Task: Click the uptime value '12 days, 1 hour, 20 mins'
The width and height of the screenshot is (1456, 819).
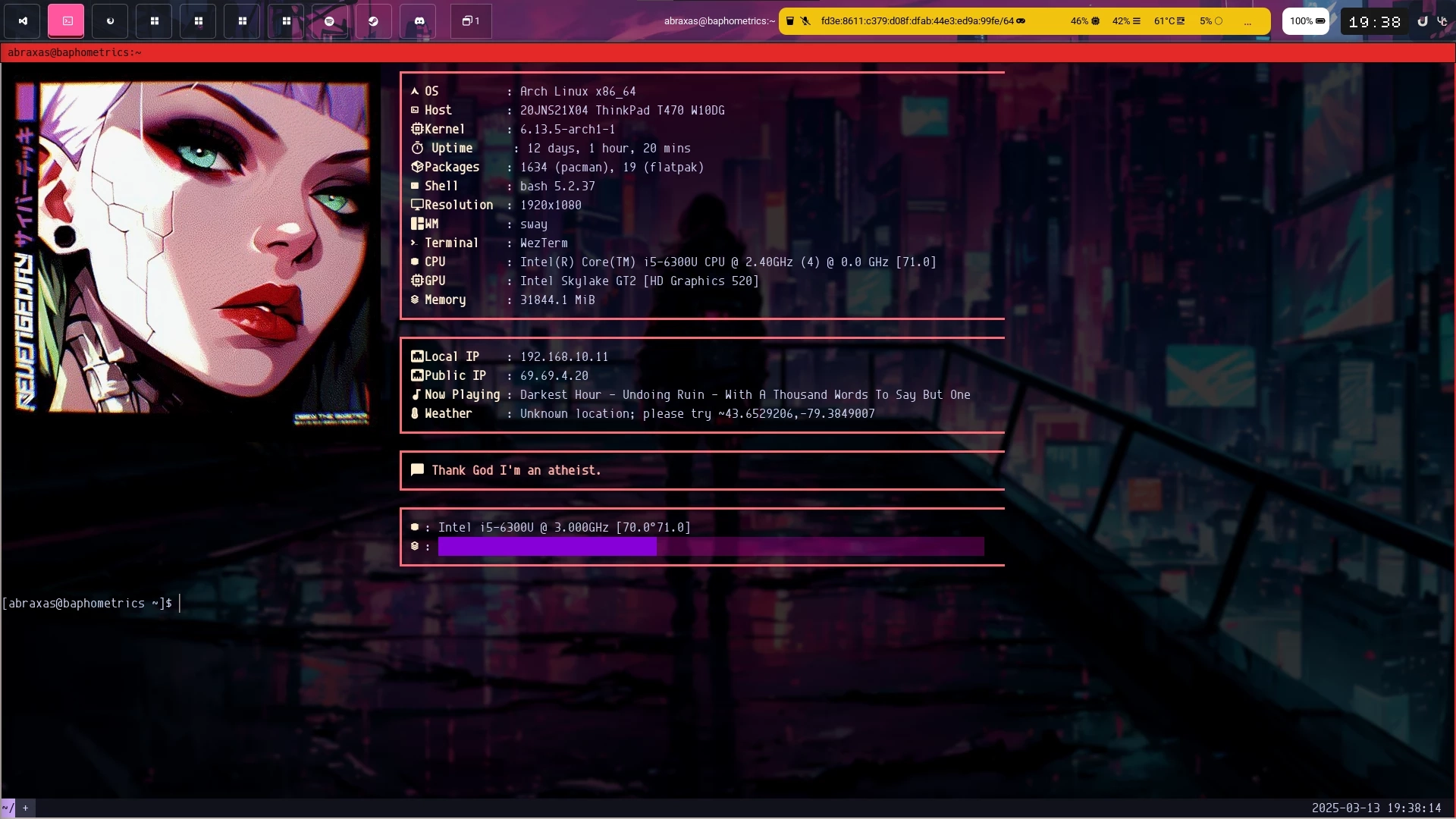Action: coord(608,149)
